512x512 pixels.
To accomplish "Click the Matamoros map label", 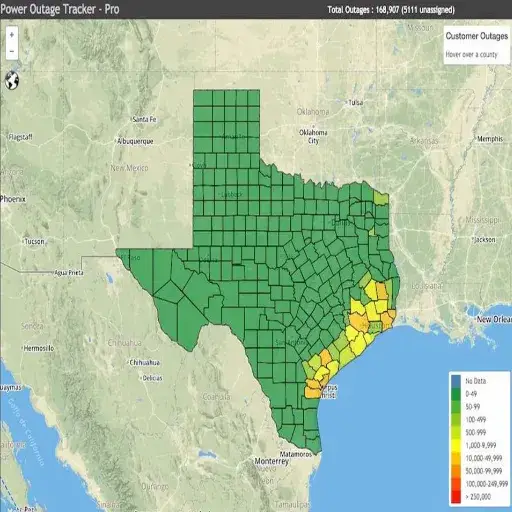I will 296,454.
